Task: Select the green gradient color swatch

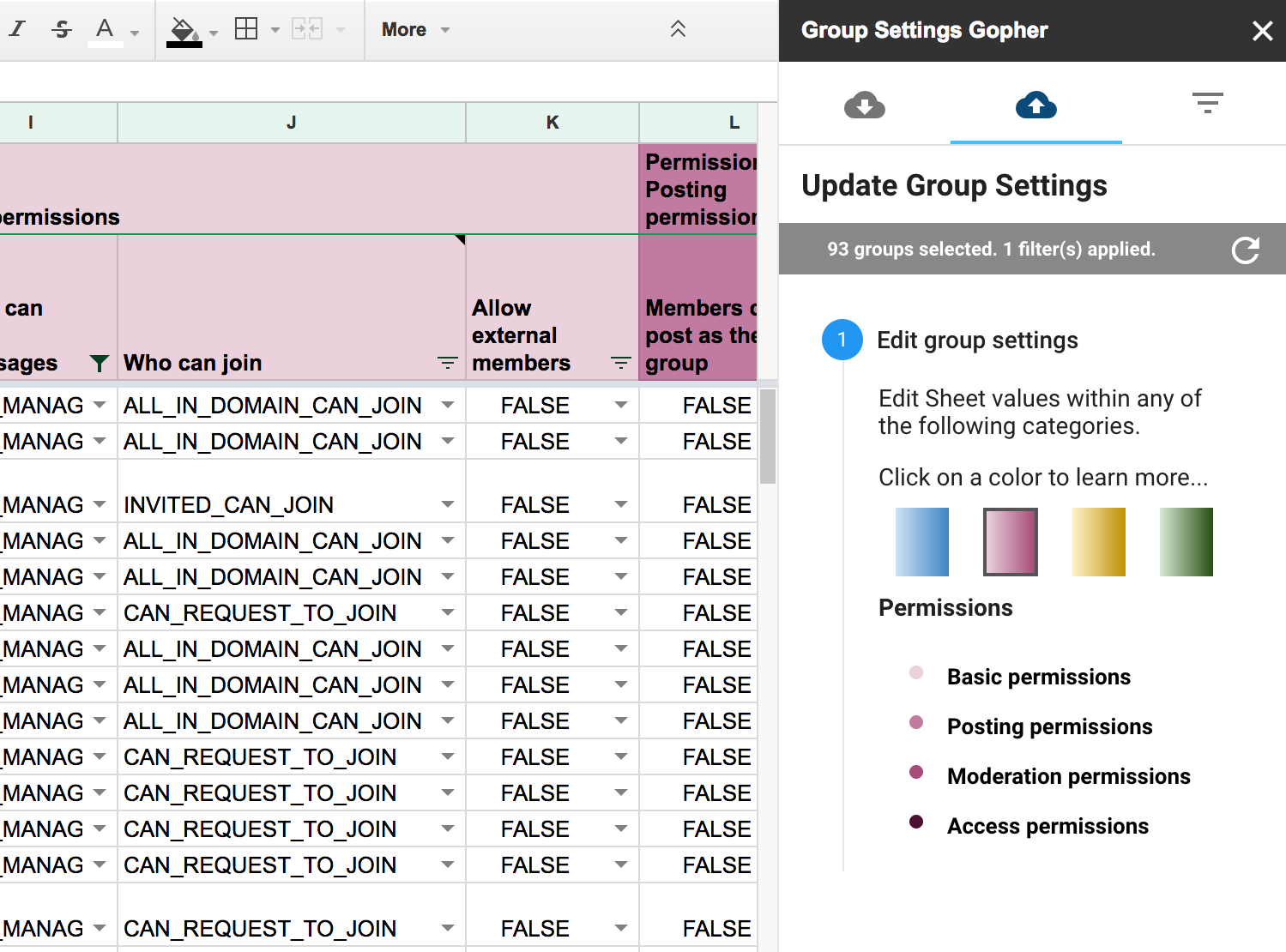Action: [1186, 542]
